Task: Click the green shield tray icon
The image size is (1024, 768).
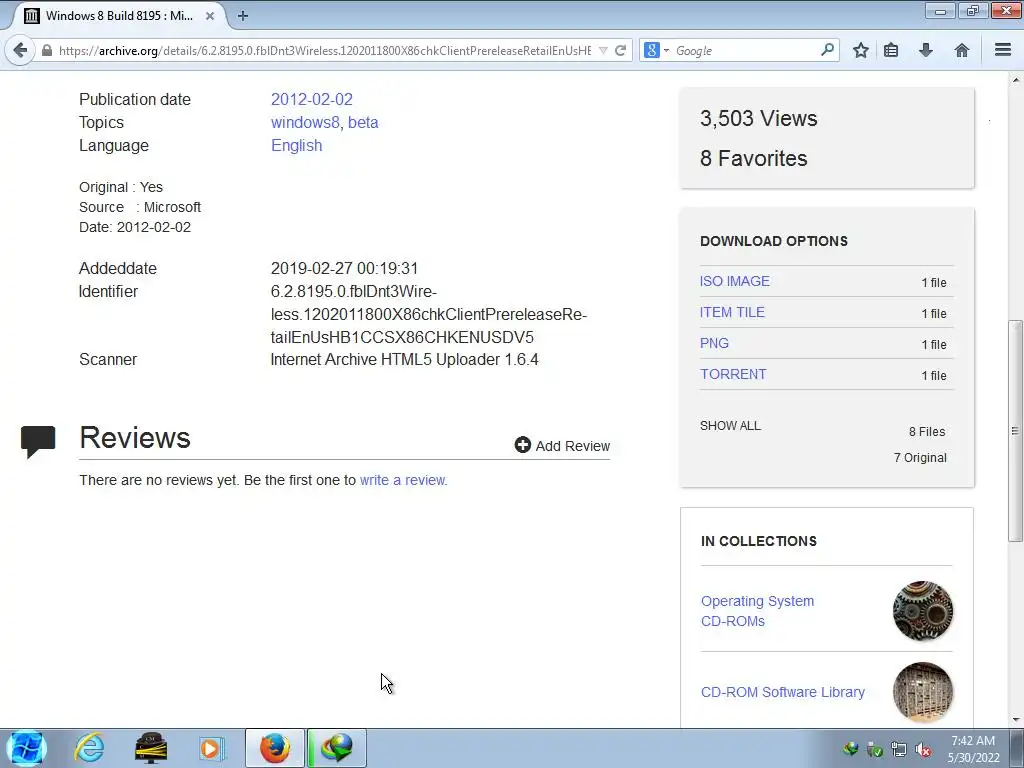Action: [x=874, y=750]
